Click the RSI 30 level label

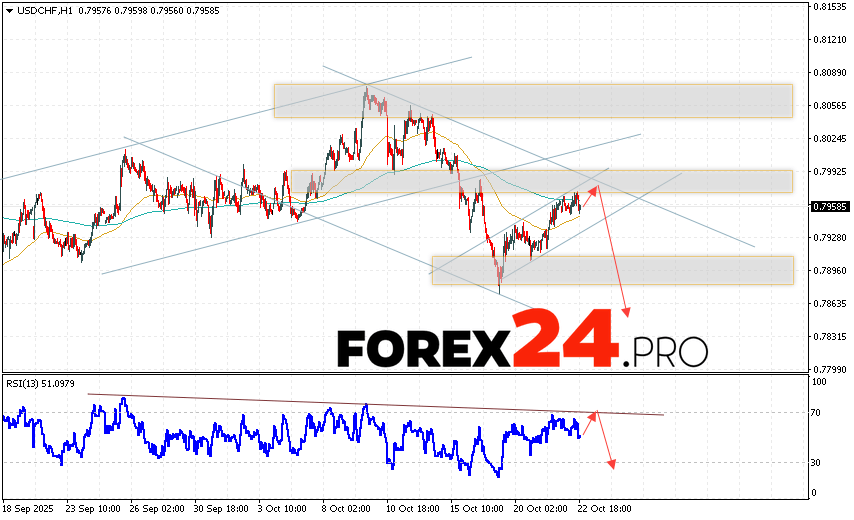(816, 462)
